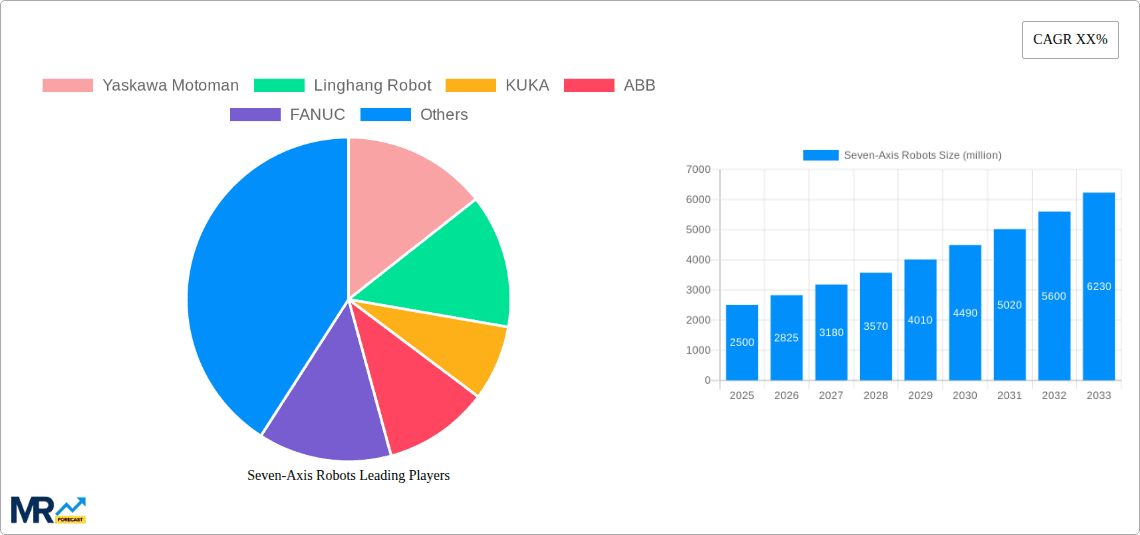Screen dimensions: 1140x535
Task: Select the ABB legend label
Action: pyautogui.click(x=639, y=86)
